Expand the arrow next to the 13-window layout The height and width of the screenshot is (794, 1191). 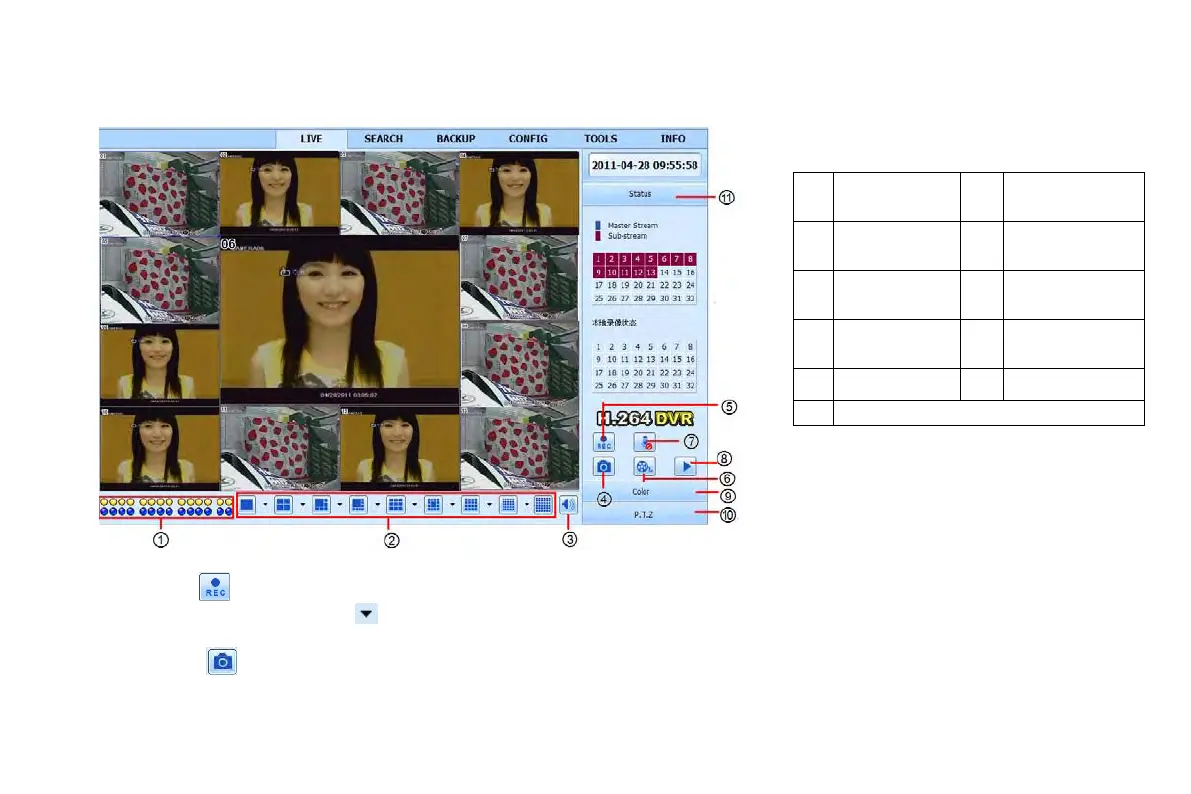(x=452, y=505)
